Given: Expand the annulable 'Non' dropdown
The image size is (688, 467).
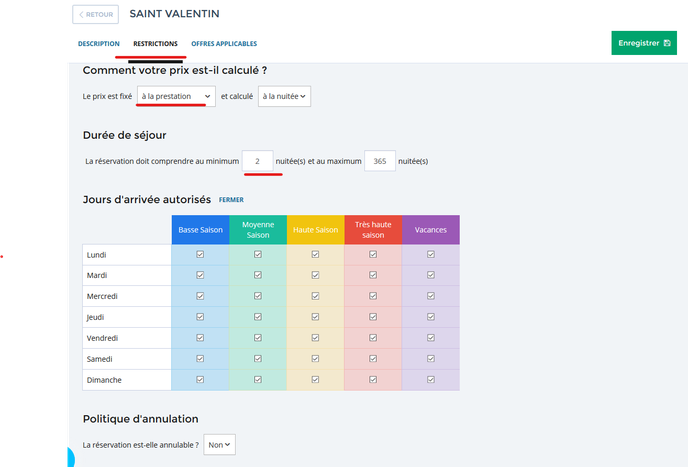Looking at the screenshot, I should click(219, 445).
